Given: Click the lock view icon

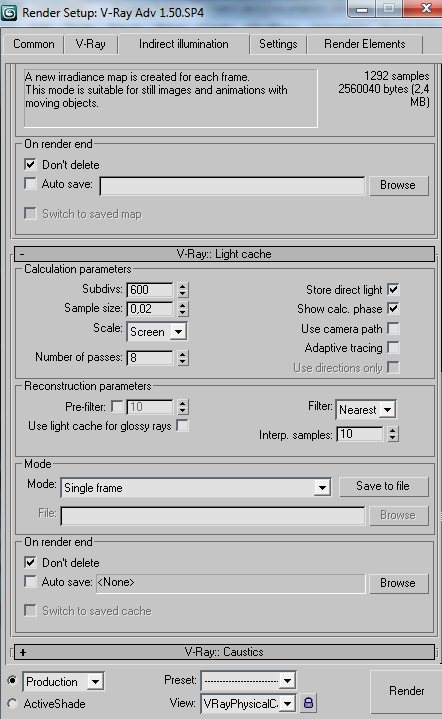Looking at the screenshot, I should pyautogui.click(x=308, y=702).
